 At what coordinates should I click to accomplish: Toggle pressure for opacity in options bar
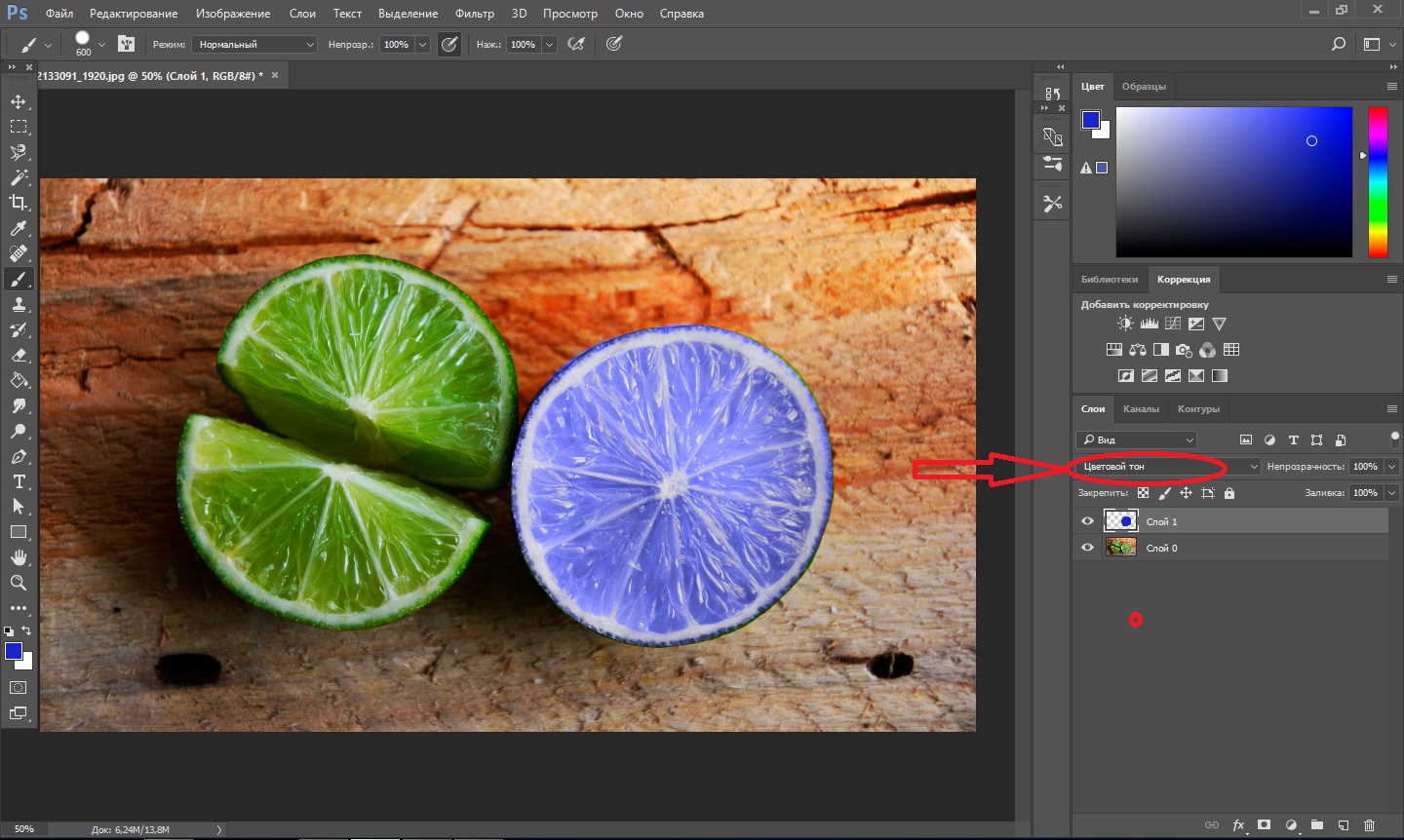(449, 44)
